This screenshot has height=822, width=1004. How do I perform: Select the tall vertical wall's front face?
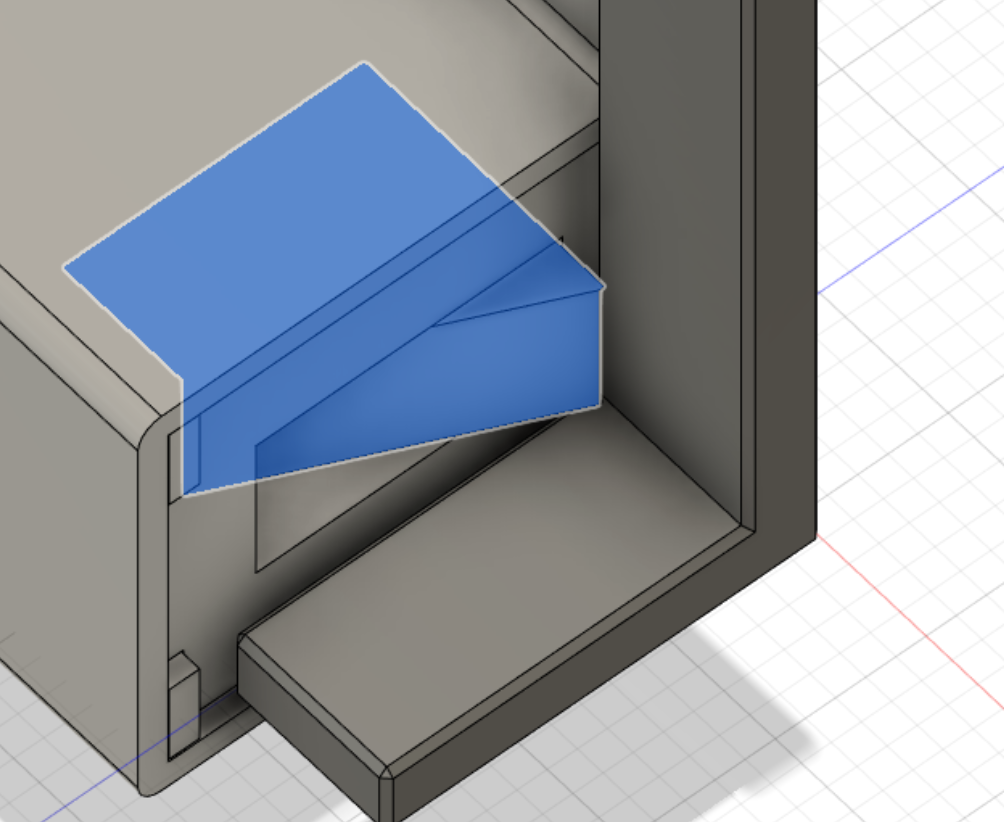pos(669,256)
